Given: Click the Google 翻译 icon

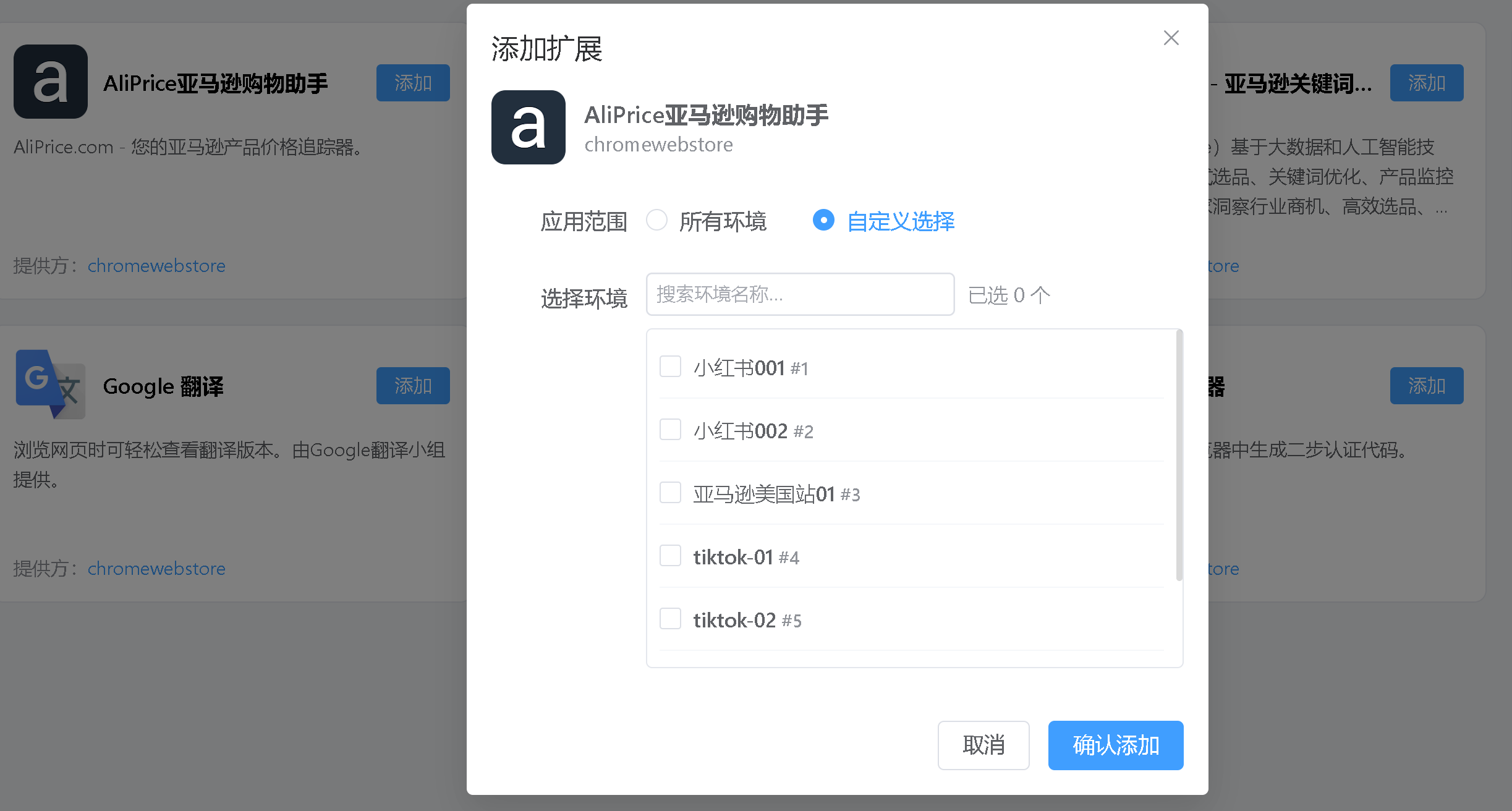Looking at the screenshot, I should tap(51, 384).
